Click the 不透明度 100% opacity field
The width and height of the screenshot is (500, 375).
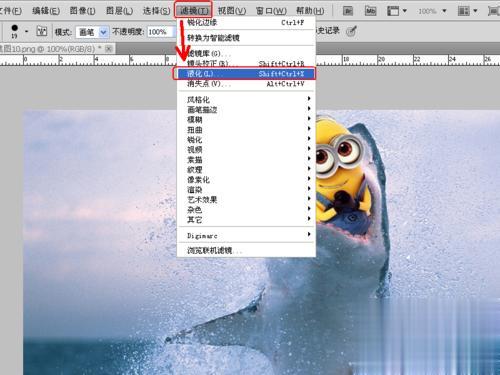click(x=160, y=32)
